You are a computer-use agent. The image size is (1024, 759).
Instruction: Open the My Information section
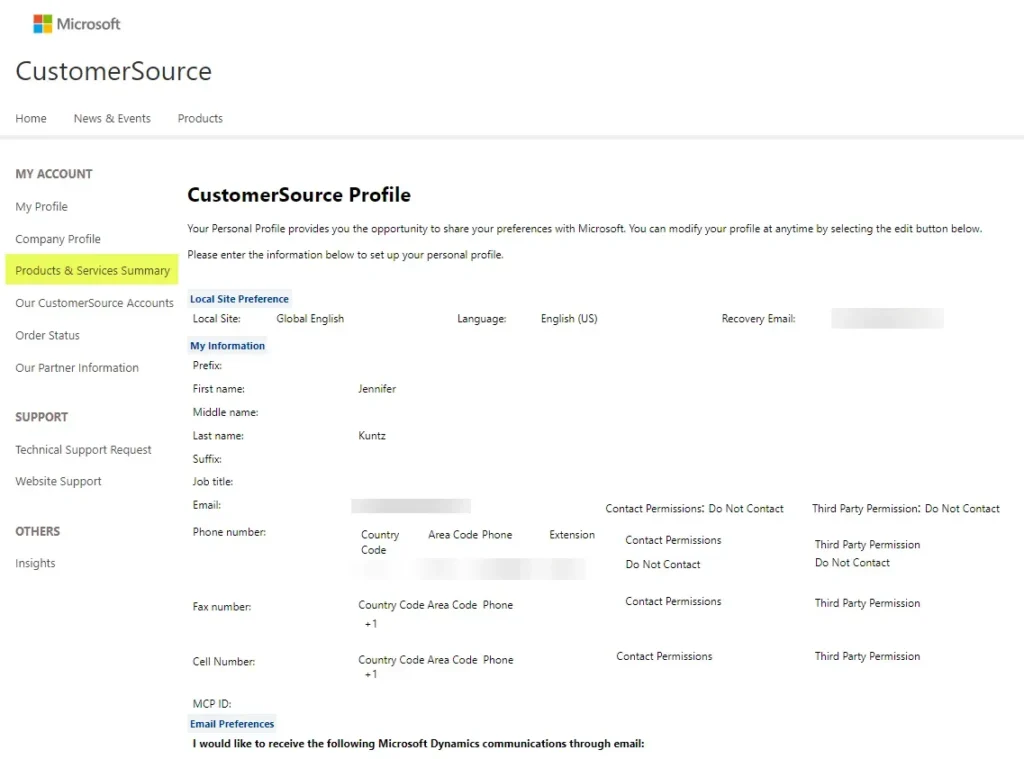(227, 345)
